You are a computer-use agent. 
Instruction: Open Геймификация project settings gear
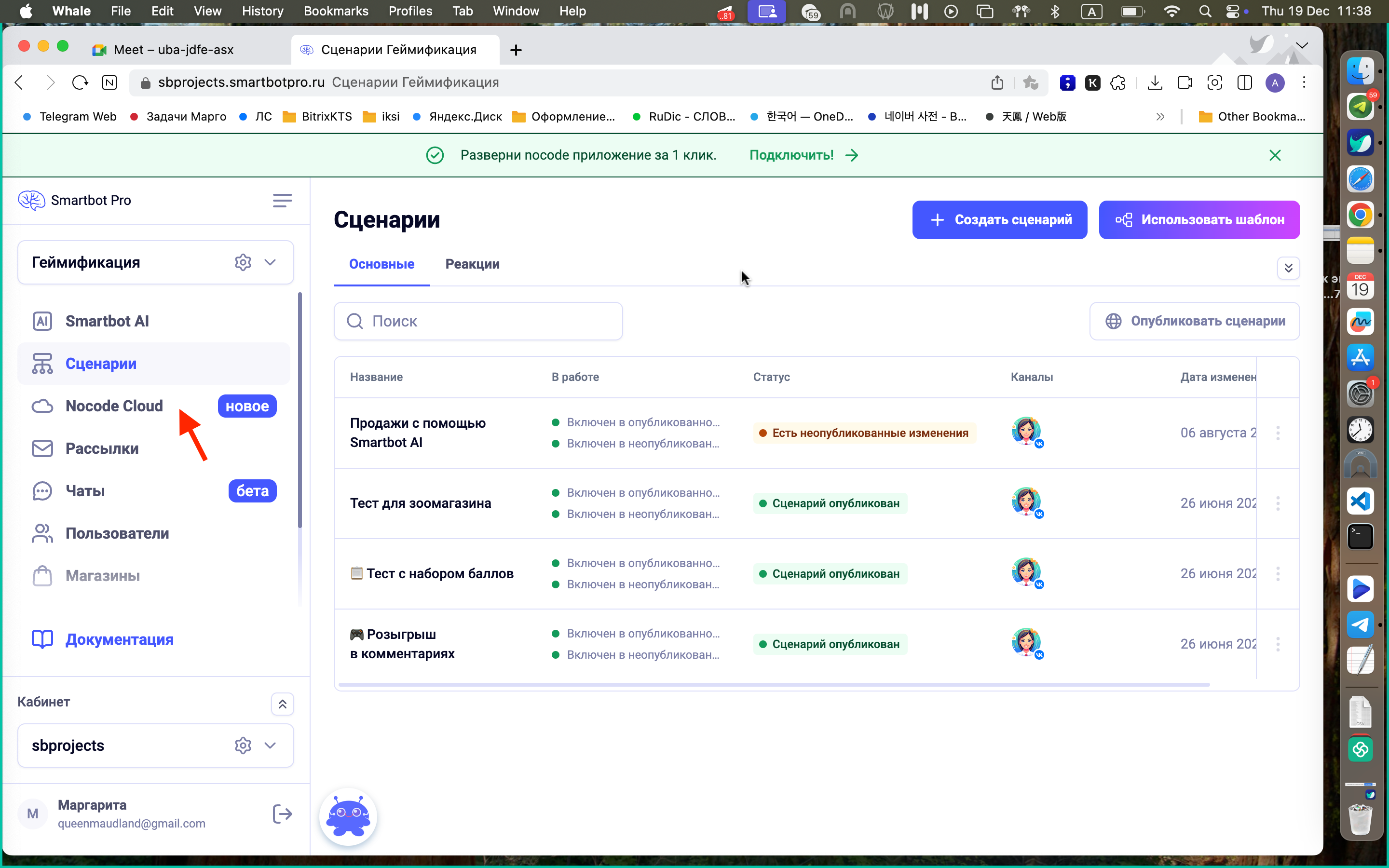[x=243, y=262]
